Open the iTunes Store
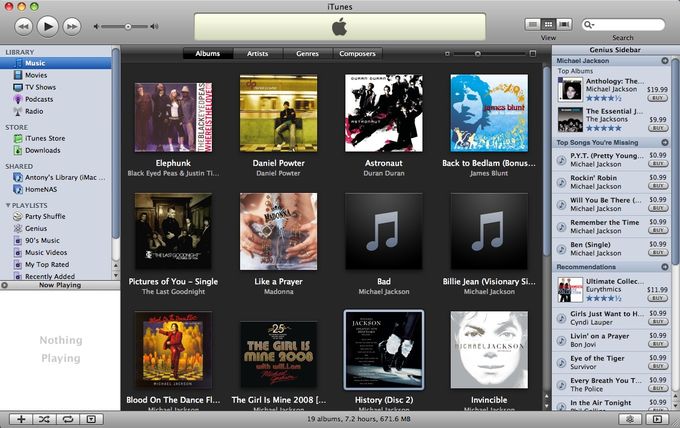Viewport: 680px width, 428px height. coord(45,138)
